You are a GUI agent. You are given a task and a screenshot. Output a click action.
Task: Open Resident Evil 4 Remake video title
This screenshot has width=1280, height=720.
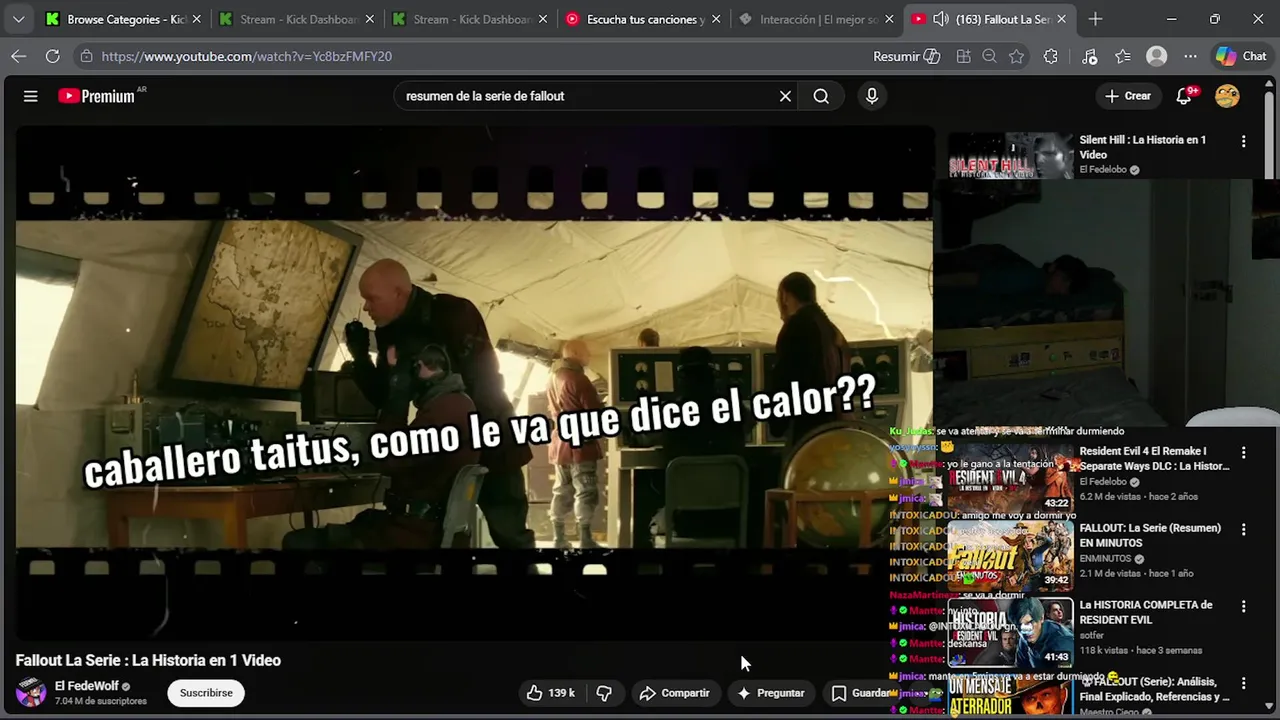[1154, 458]
